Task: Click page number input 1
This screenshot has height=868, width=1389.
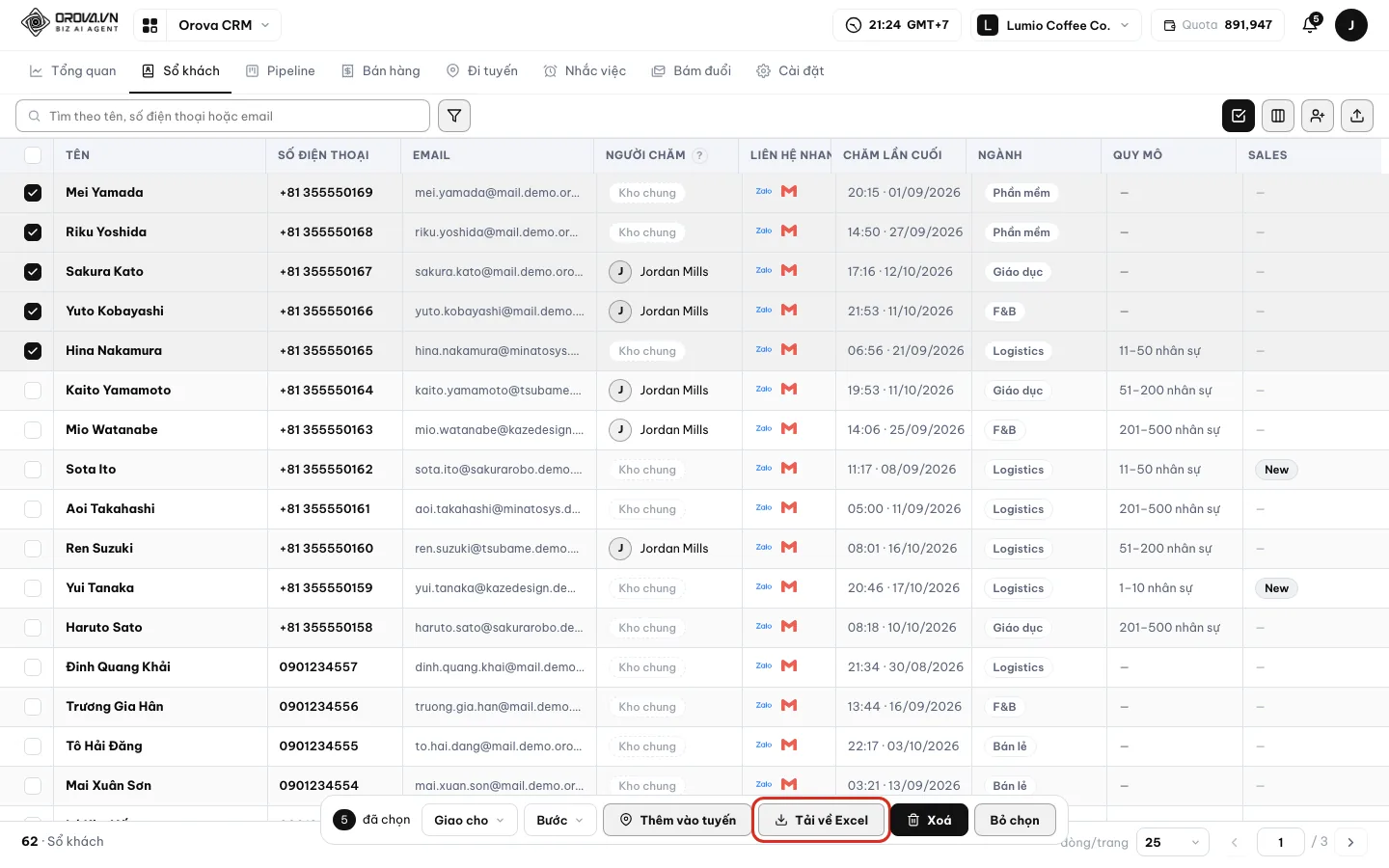Action: tap(1281, 842)
